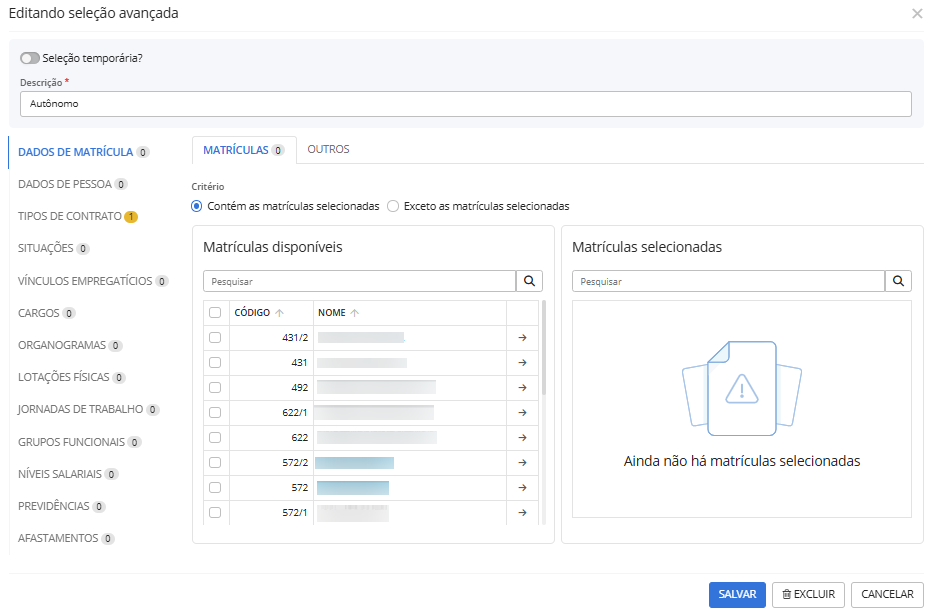Click the code cell 622/1

point(271,412)
